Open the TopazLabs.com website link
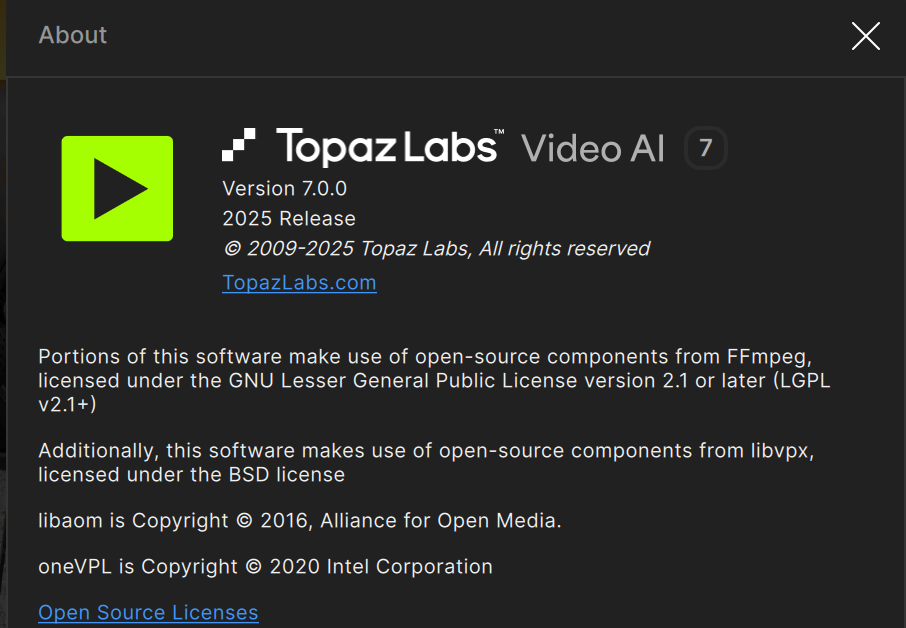Viewport: 906px width, 628px height. pos(299,283)
